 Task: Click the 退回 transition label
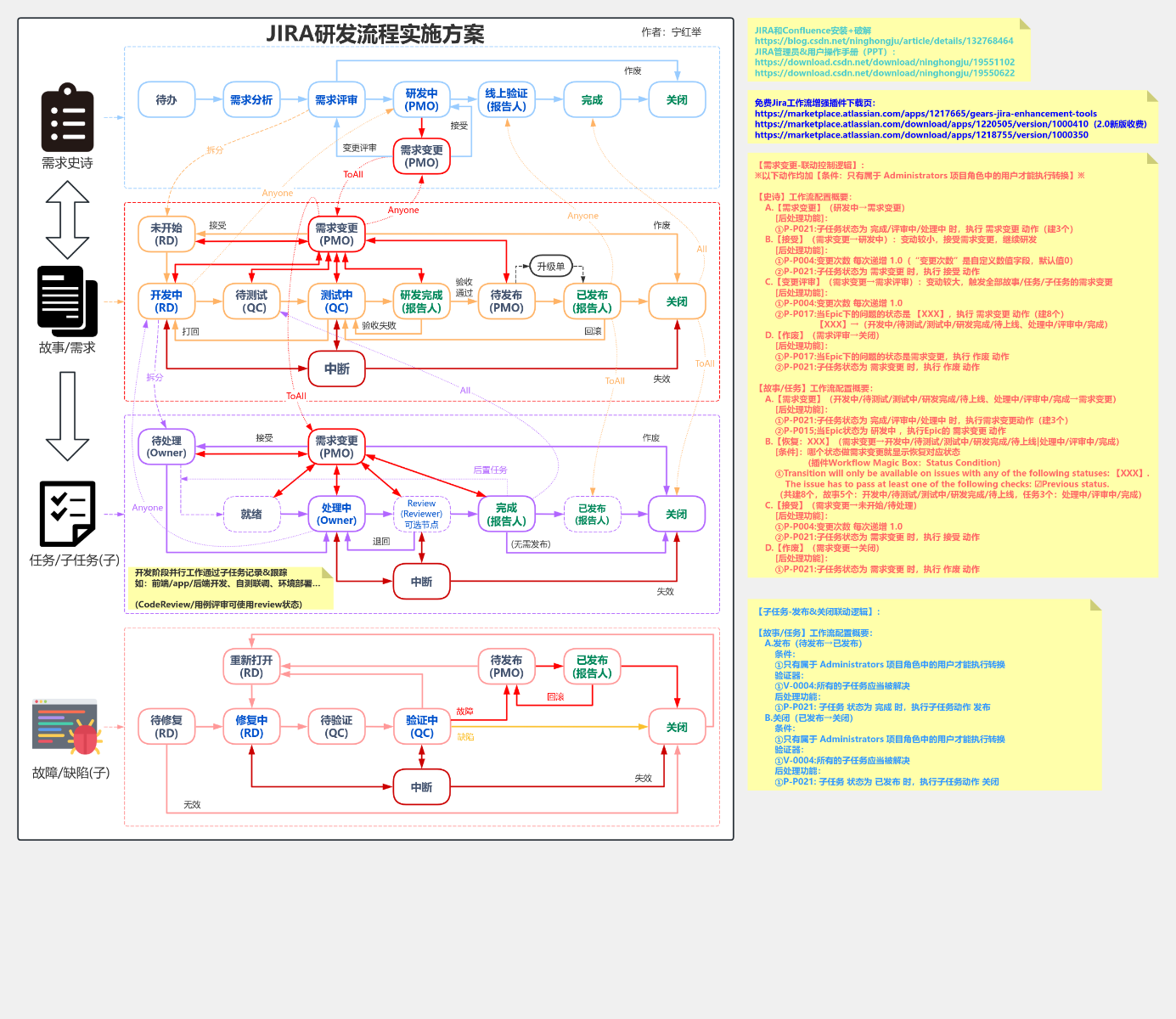point(381,542)
